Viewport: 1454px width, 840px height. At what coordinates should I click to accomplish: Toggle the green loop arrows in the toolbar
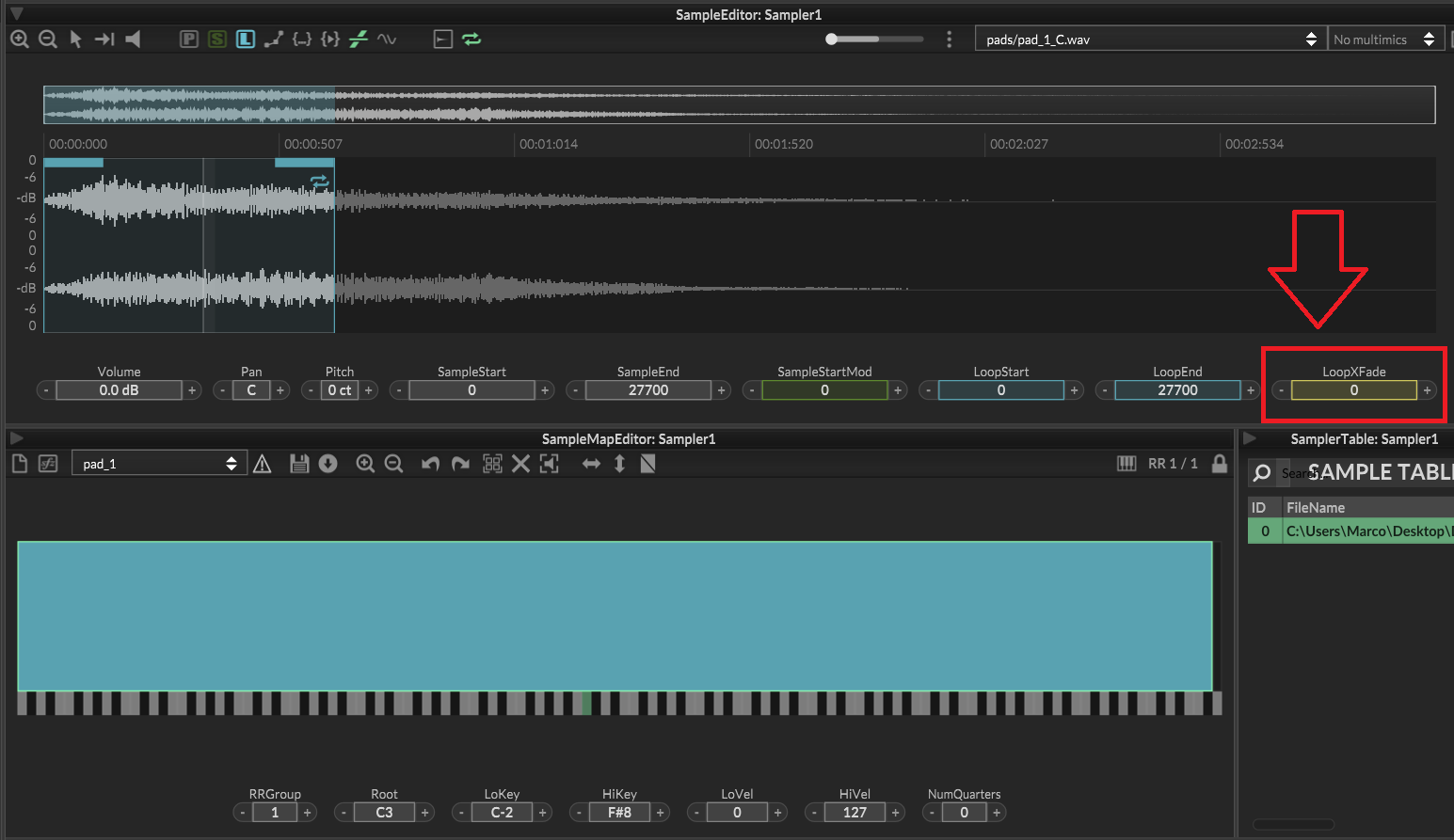[x=471, y=39]
